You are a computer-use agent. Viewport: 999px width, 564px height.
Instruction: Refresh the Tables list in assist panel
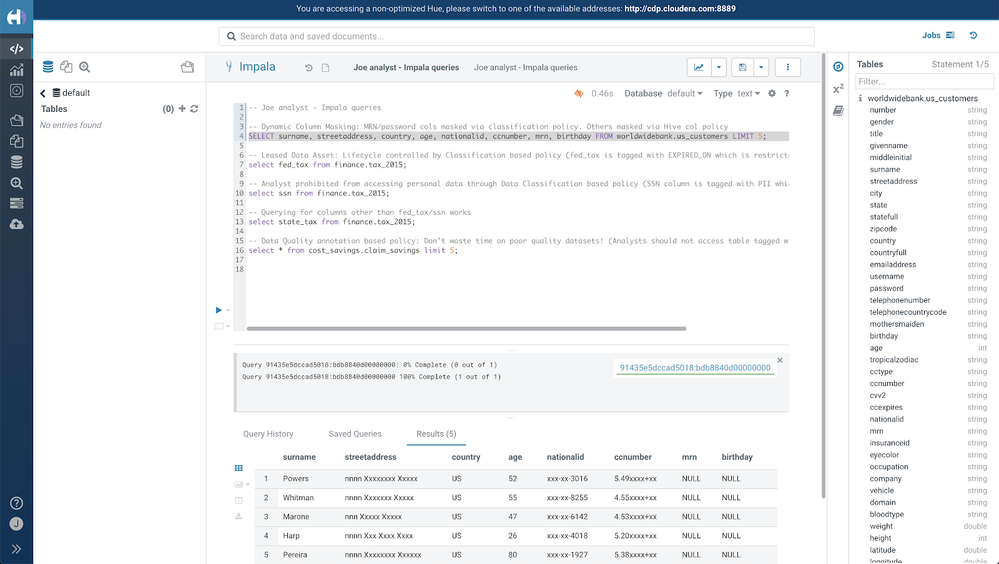[194, 109]
